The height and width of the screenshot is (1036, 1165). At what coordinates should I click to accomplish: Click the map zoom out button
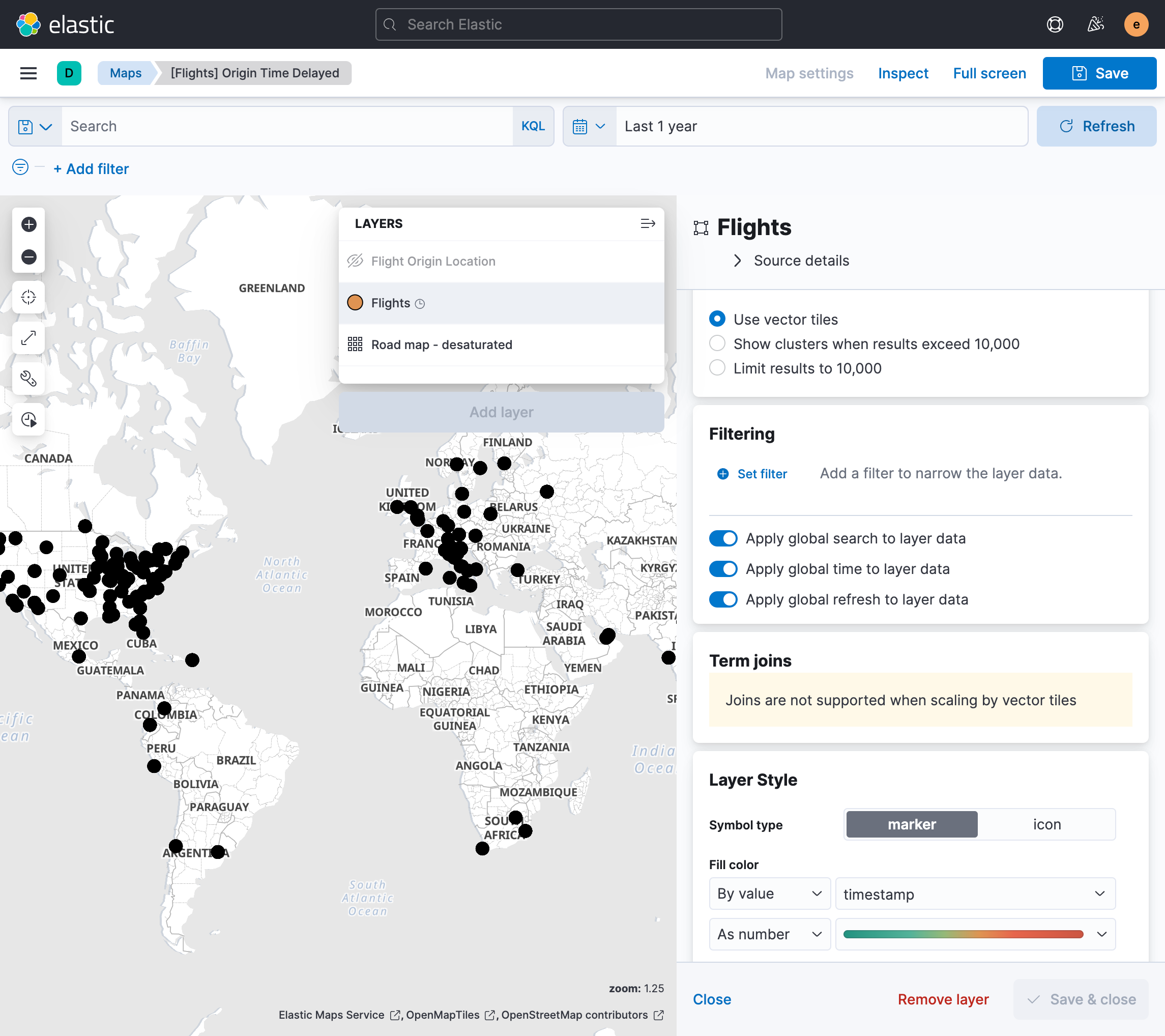[x=28, y=256]
